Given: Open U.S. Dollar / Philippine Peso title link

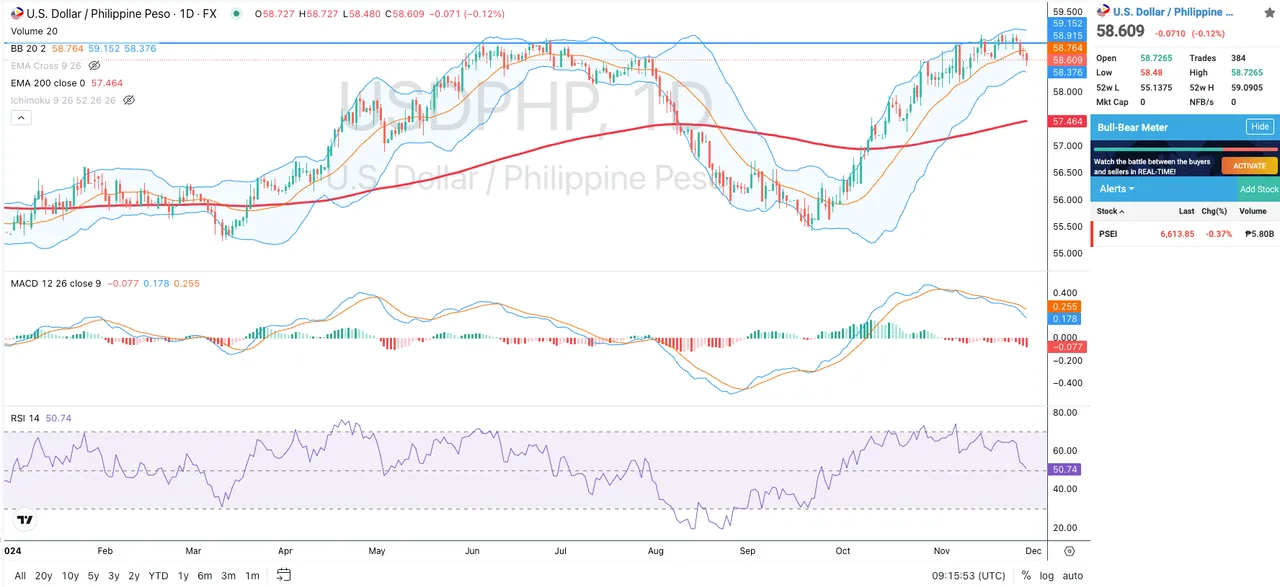Looking at the screenshot, I should pos(1173,12).
